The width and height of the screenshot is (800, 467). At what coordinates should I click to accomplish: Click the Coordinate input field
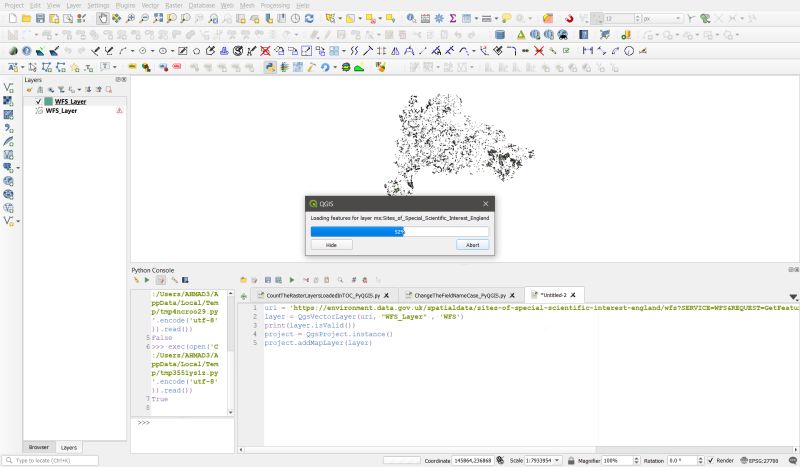(472, 460)
